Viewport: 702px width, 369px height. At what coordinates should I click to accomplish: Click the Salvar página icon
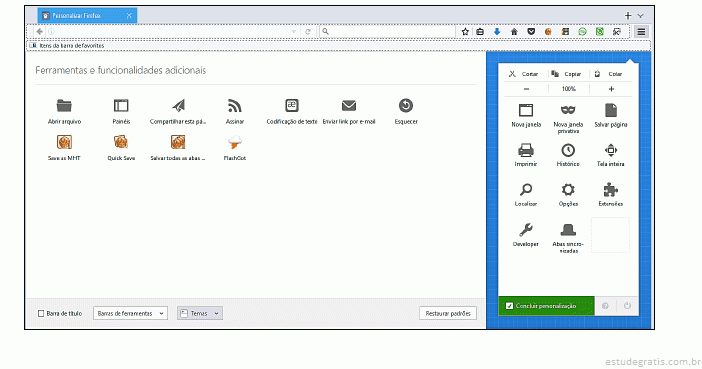[x=611, y=110]
